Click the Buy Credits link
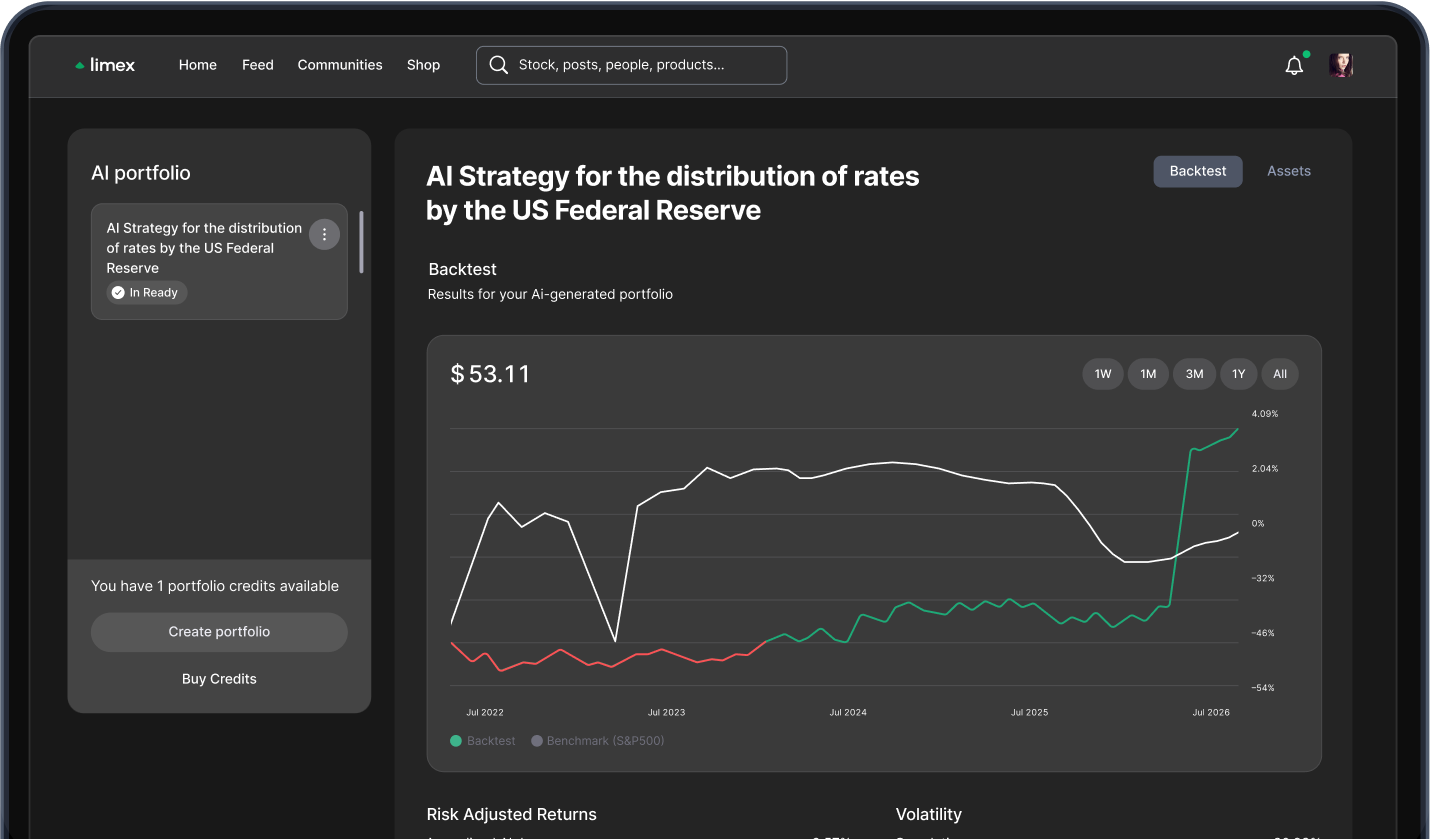Image resolution: width=1430 pixels, height=839 pixels. (219, 679)
